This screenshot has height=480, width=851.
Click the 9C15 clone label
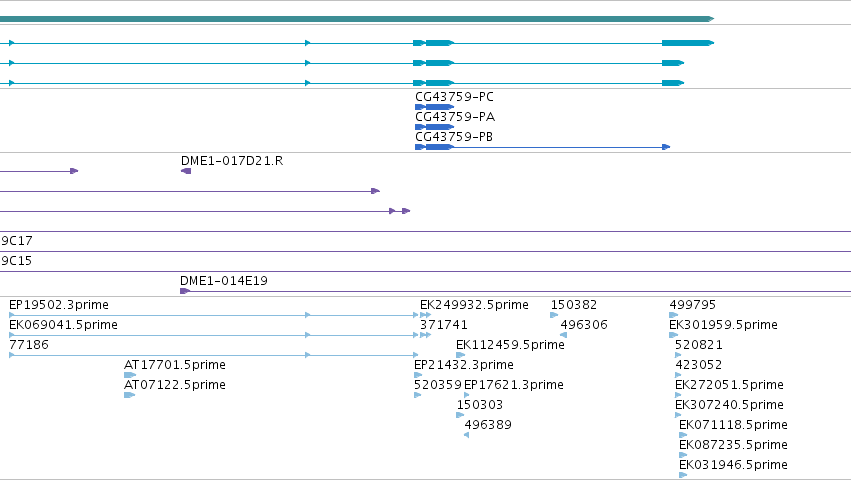(x=16, y=261)
